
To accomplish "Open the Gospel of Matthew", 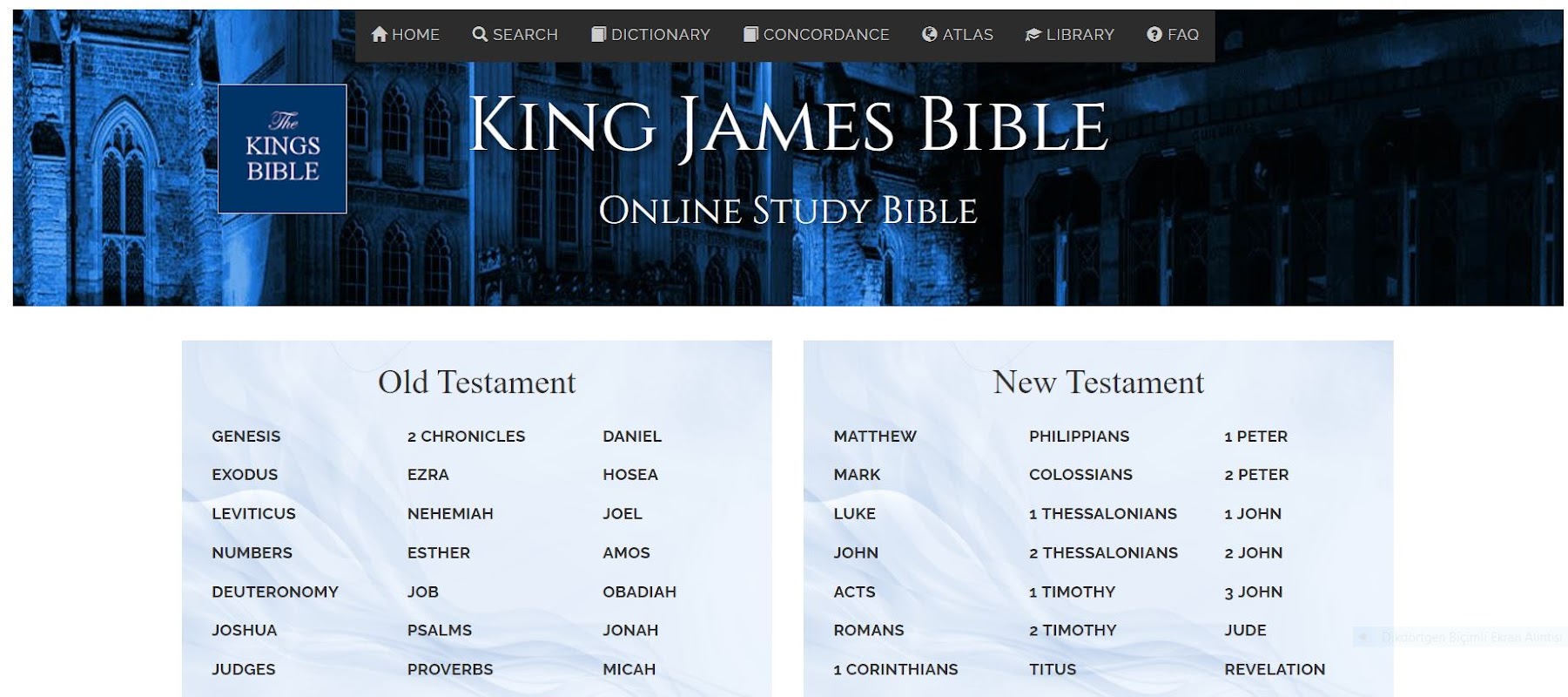I will click(x=875, y=436).
